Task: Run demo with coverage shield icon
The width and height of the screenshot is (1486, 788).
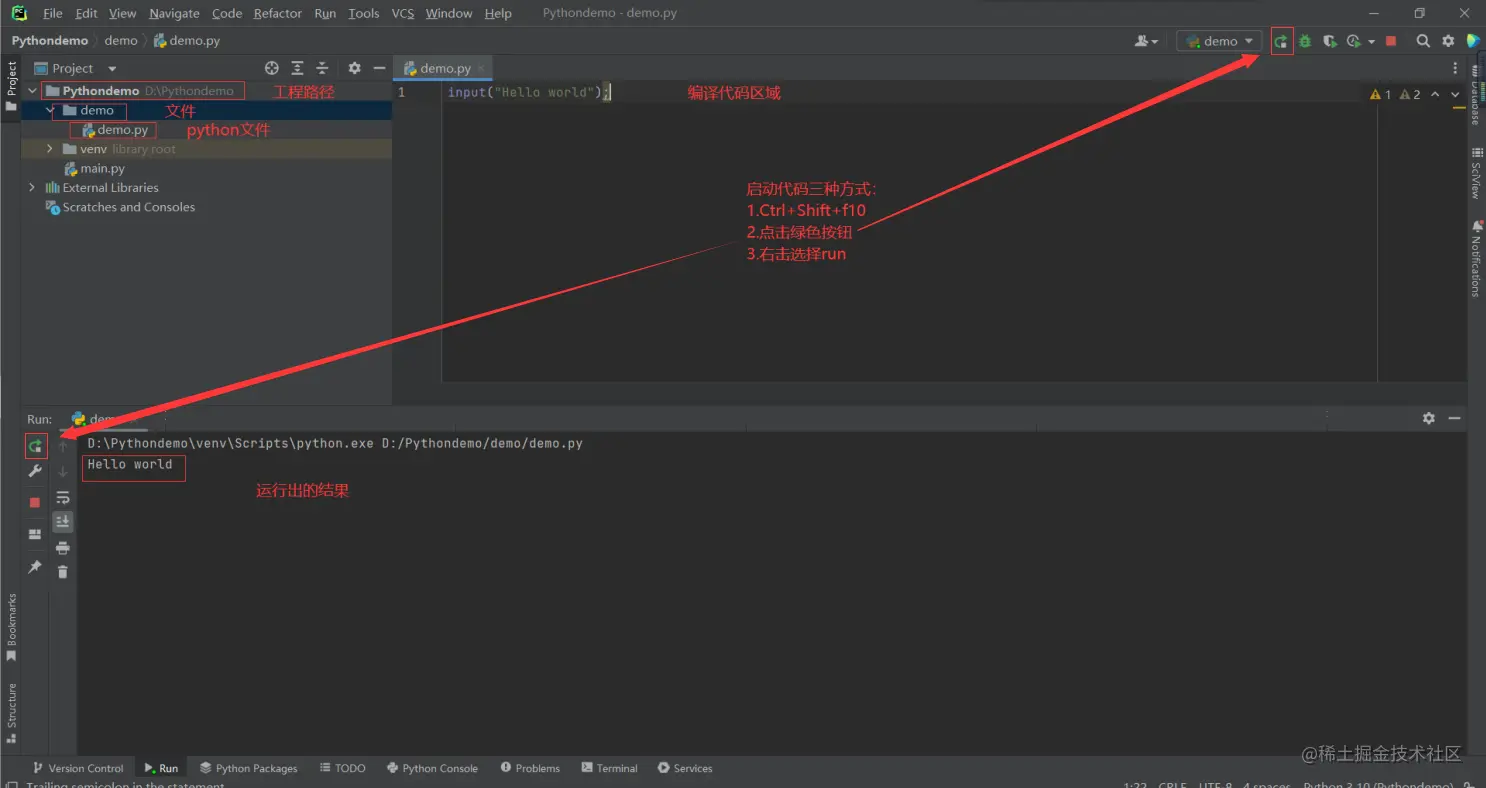Action: click(1329, 41)
